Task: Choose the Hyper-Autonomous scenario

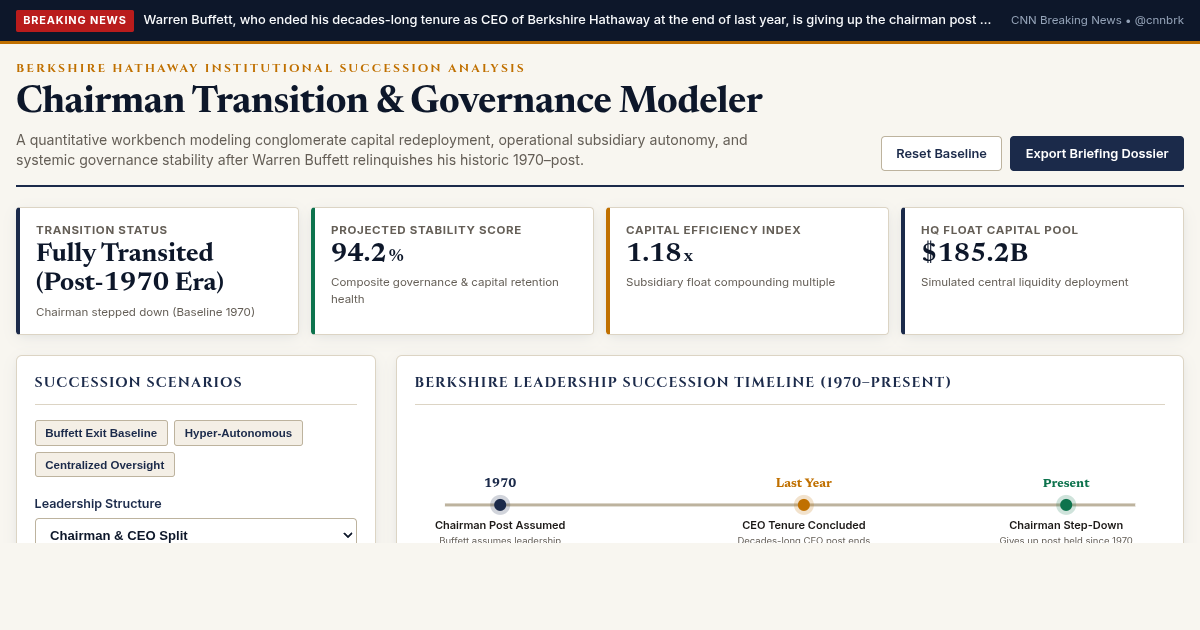Action: point(238,433)
